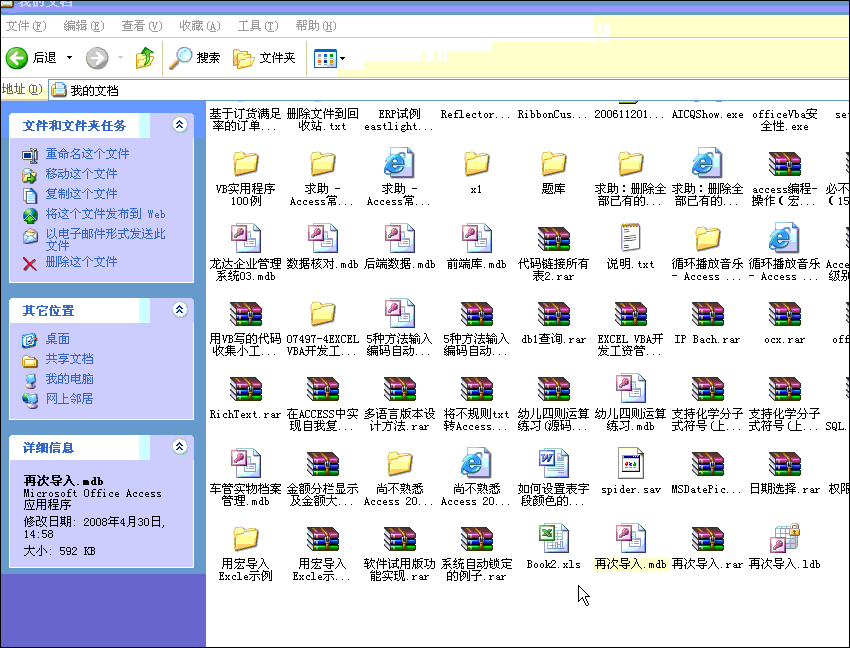The height and width of the screenshot is (648, 850).
Task: Click 将这个文件发布到 Web link
Action: (106, 214)
